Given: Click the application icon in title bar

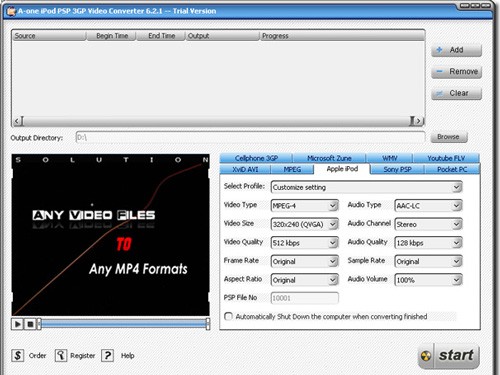Looking at the screenshot, I should point(12,11).
